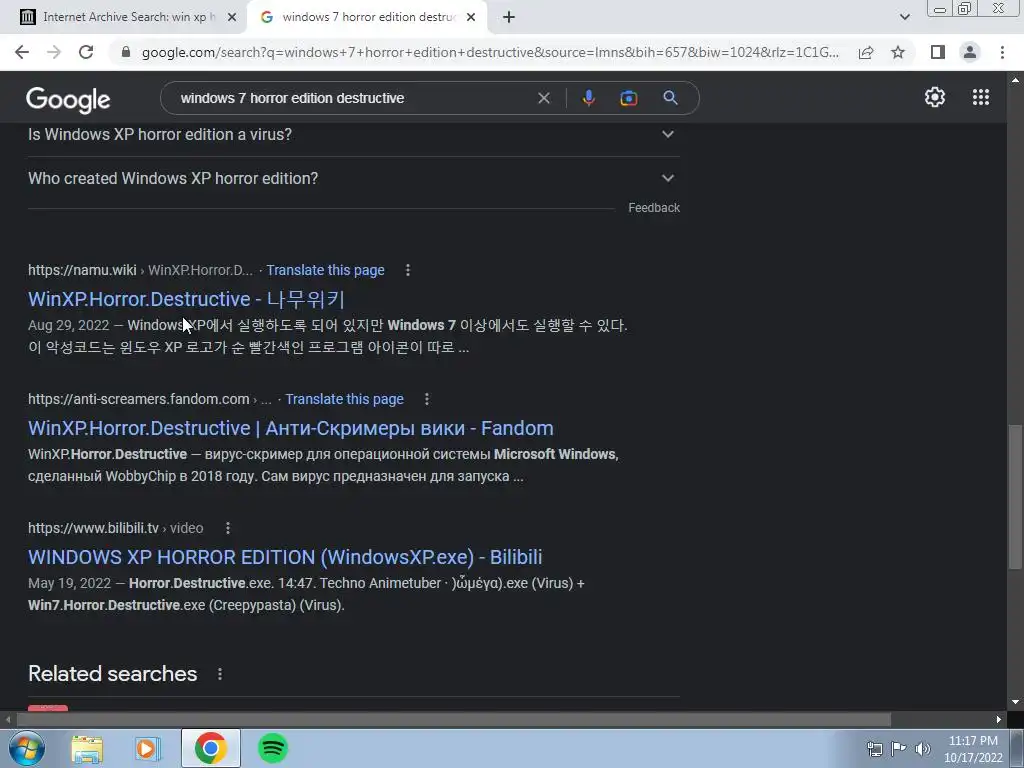This screenshot has width=1024, height=768.
Task: Open Google apps grid
Action: coord(980,97)
